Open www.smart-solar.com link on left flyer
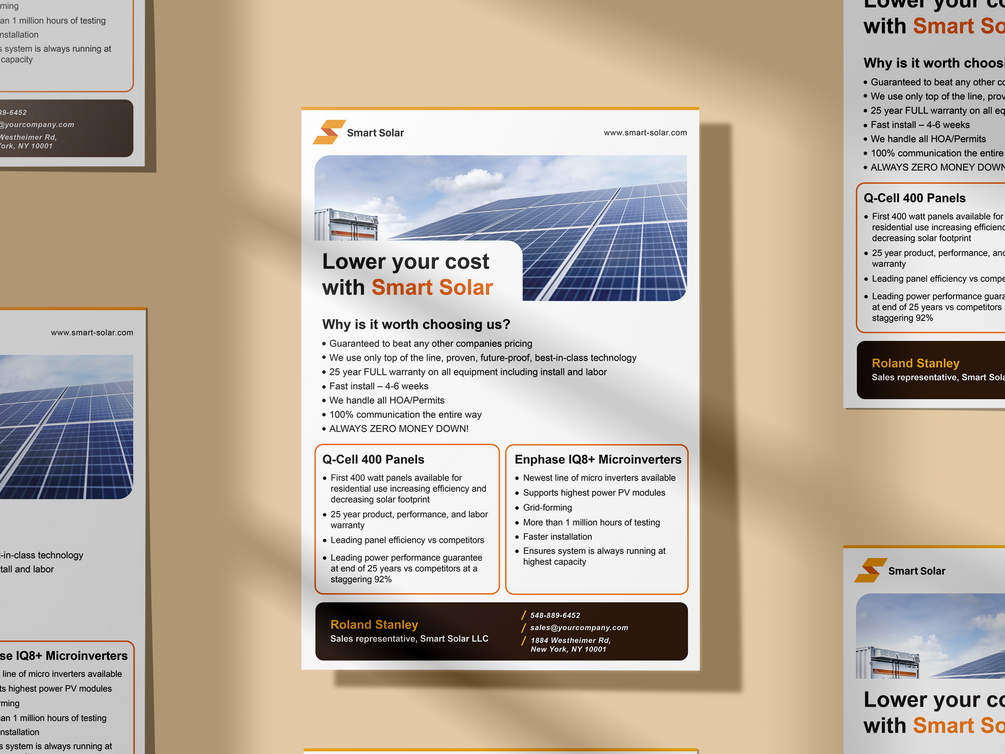 click(x=92, y=333)
